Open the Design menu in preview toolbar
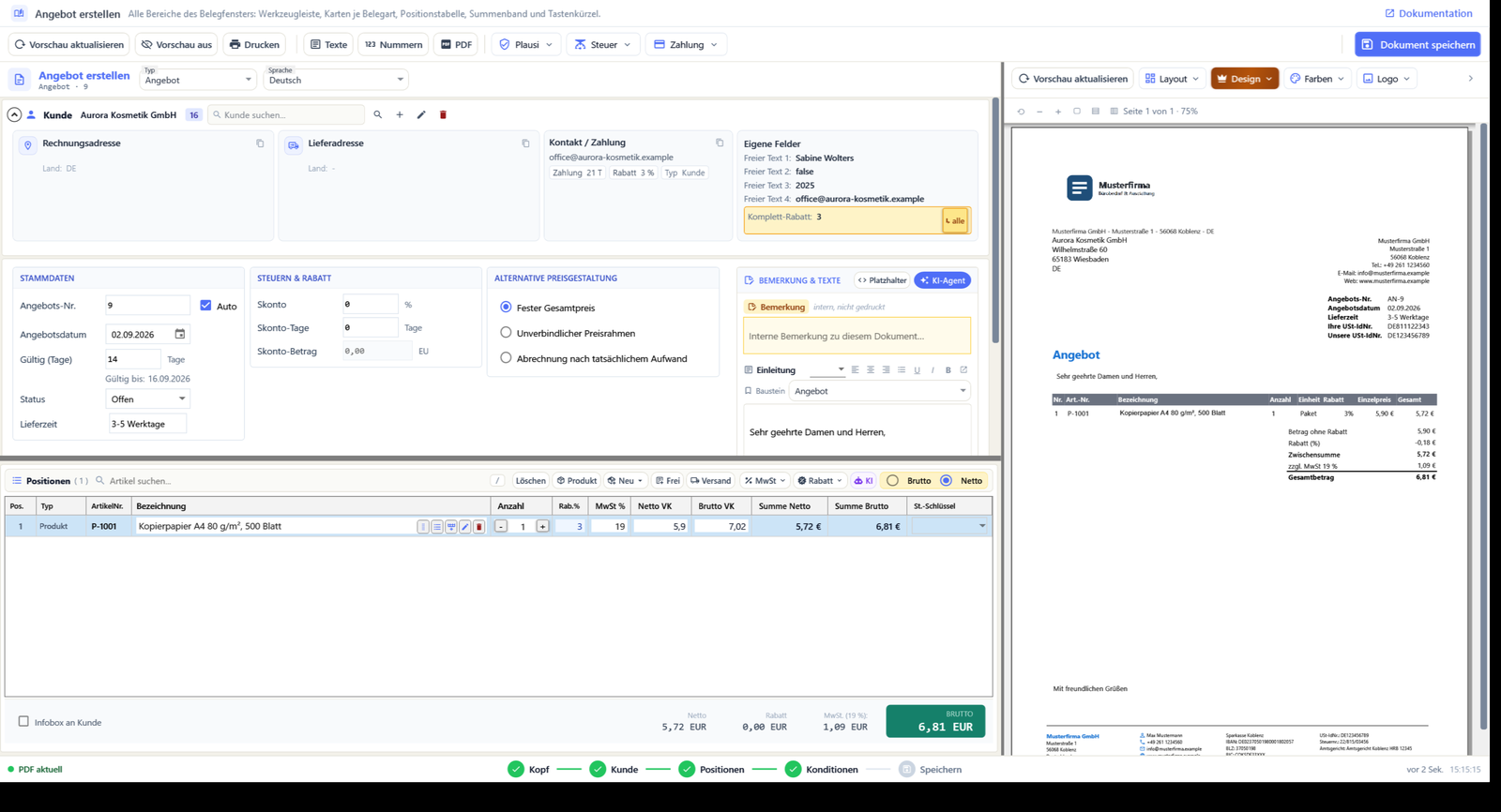This screenshot has width=1501, height=812. tap(1244, 79)
